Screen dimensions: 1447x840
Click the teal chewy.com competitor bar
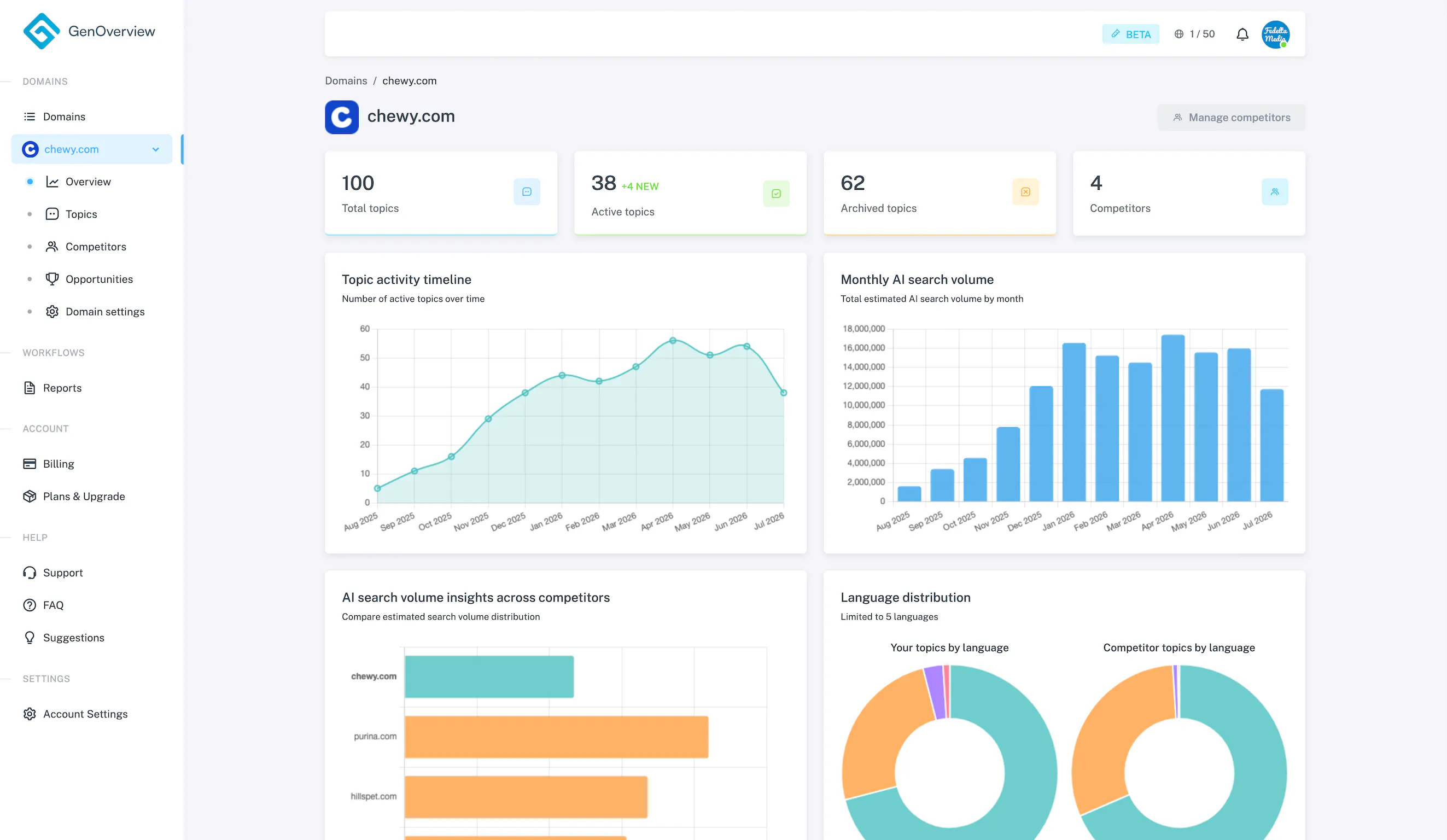tap(489, 677)
